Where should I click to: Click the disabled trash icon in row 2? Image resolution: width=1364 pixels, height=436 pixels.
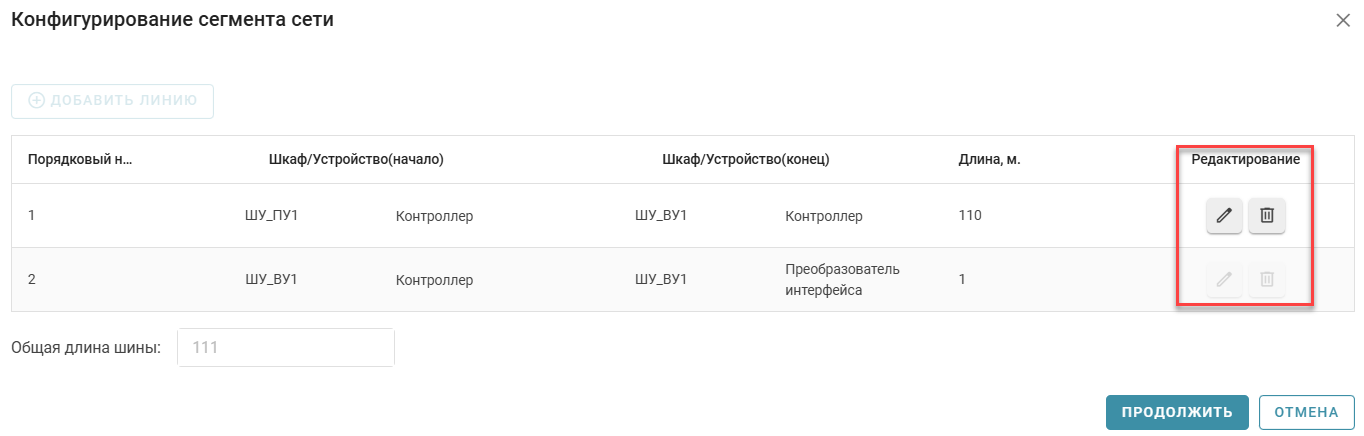pos(1266,280)
